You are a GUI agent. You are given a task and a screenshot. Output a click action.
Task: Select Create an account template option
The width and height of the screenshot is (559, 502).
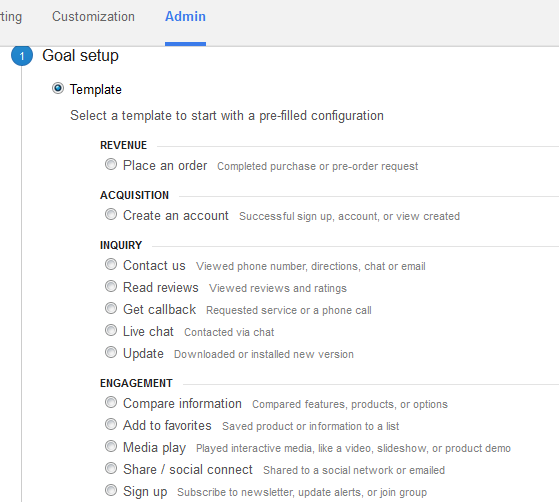pos(111,214)
